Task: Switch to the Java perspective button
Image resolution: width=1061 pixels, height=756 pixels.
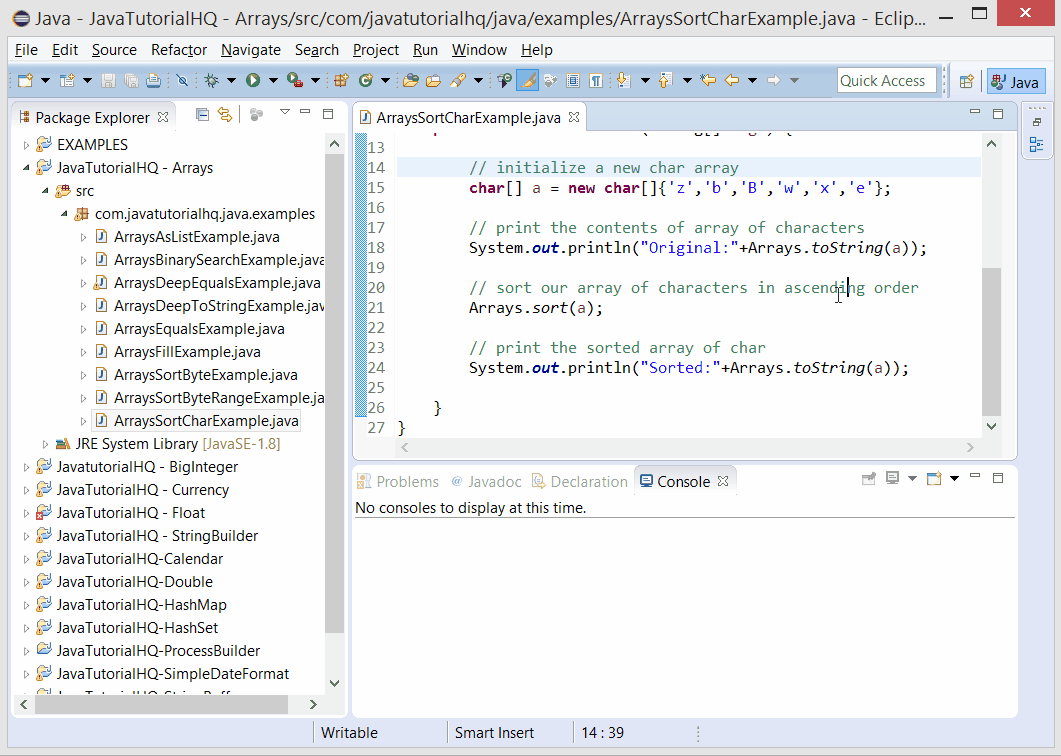Action: pyautogui.click(x=1016, y=82)
